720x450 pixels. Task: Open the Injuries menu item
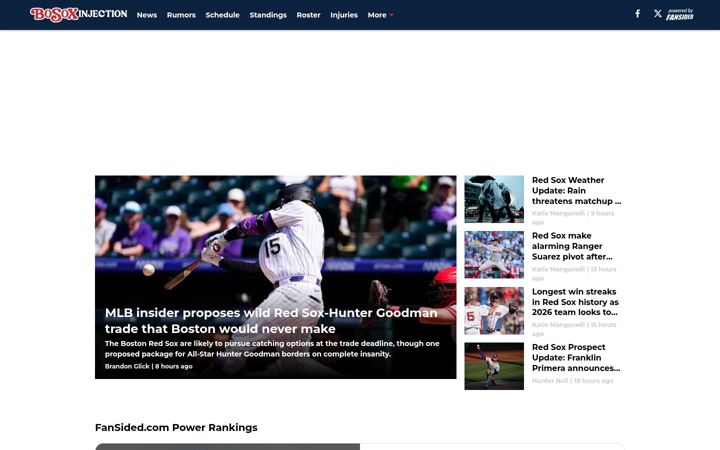344,15
